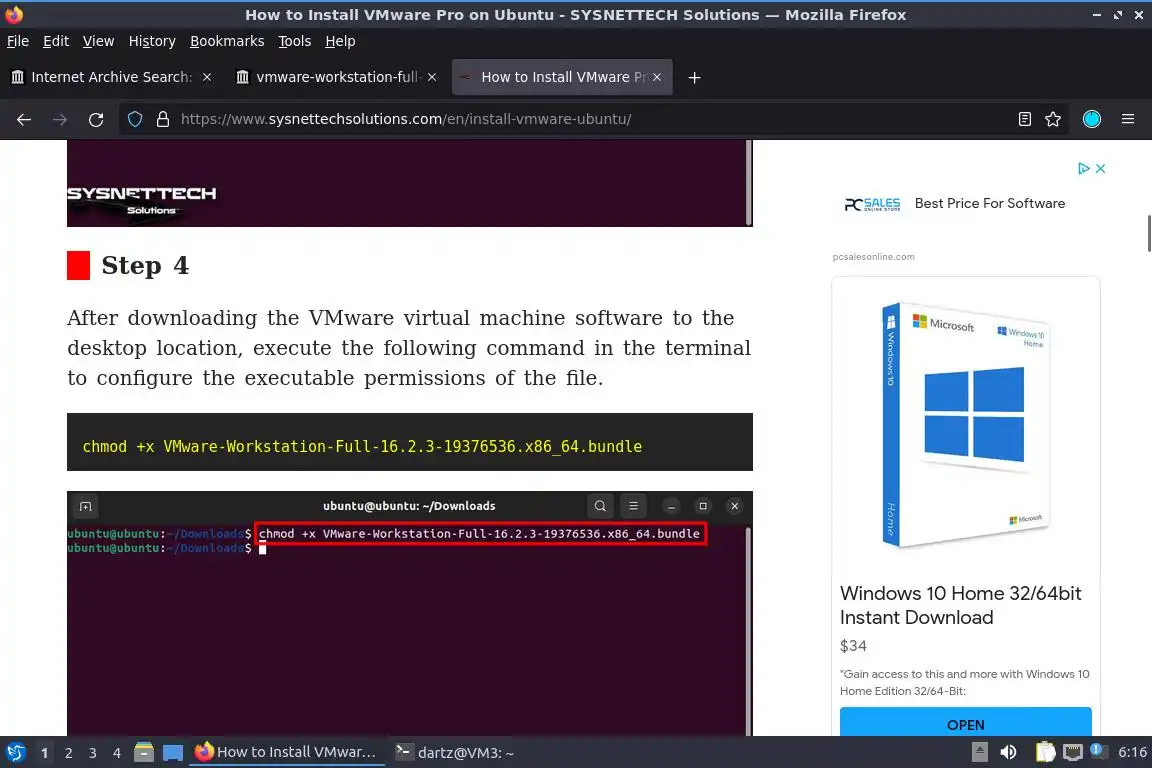Switch to workspace 1

[45, 753]
